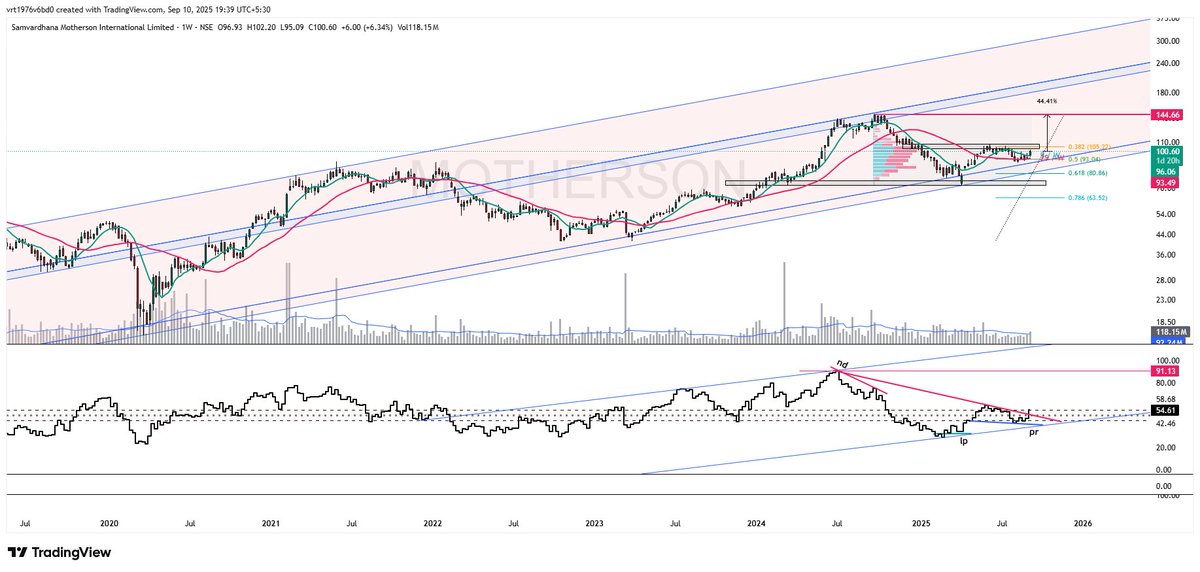Image resolution: width=1200 pixels, height=572 pixels.
Task: Click the 300.00 price axis tick
Action: 1166,41
